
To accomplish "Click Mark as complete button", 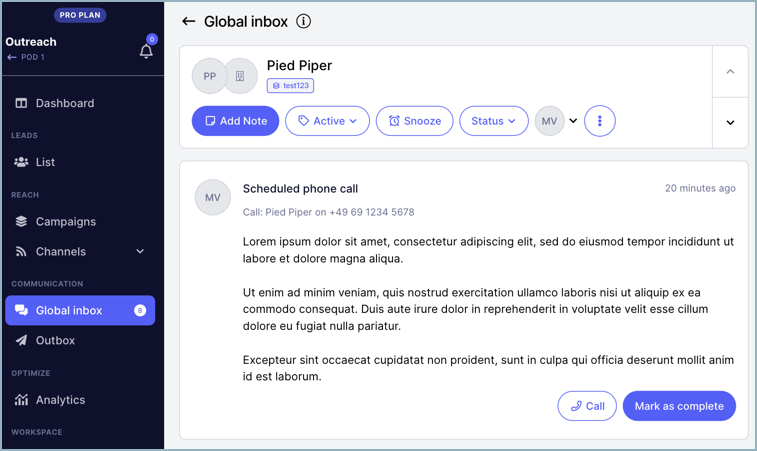I will click(x=679, y=406).
